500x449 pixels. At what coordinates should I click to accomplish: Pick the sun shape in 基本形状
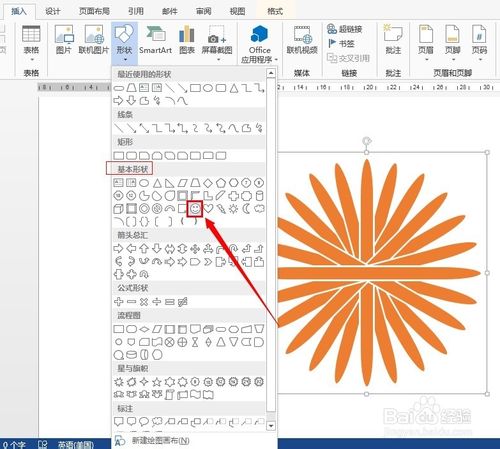click(x=234, y=209)
